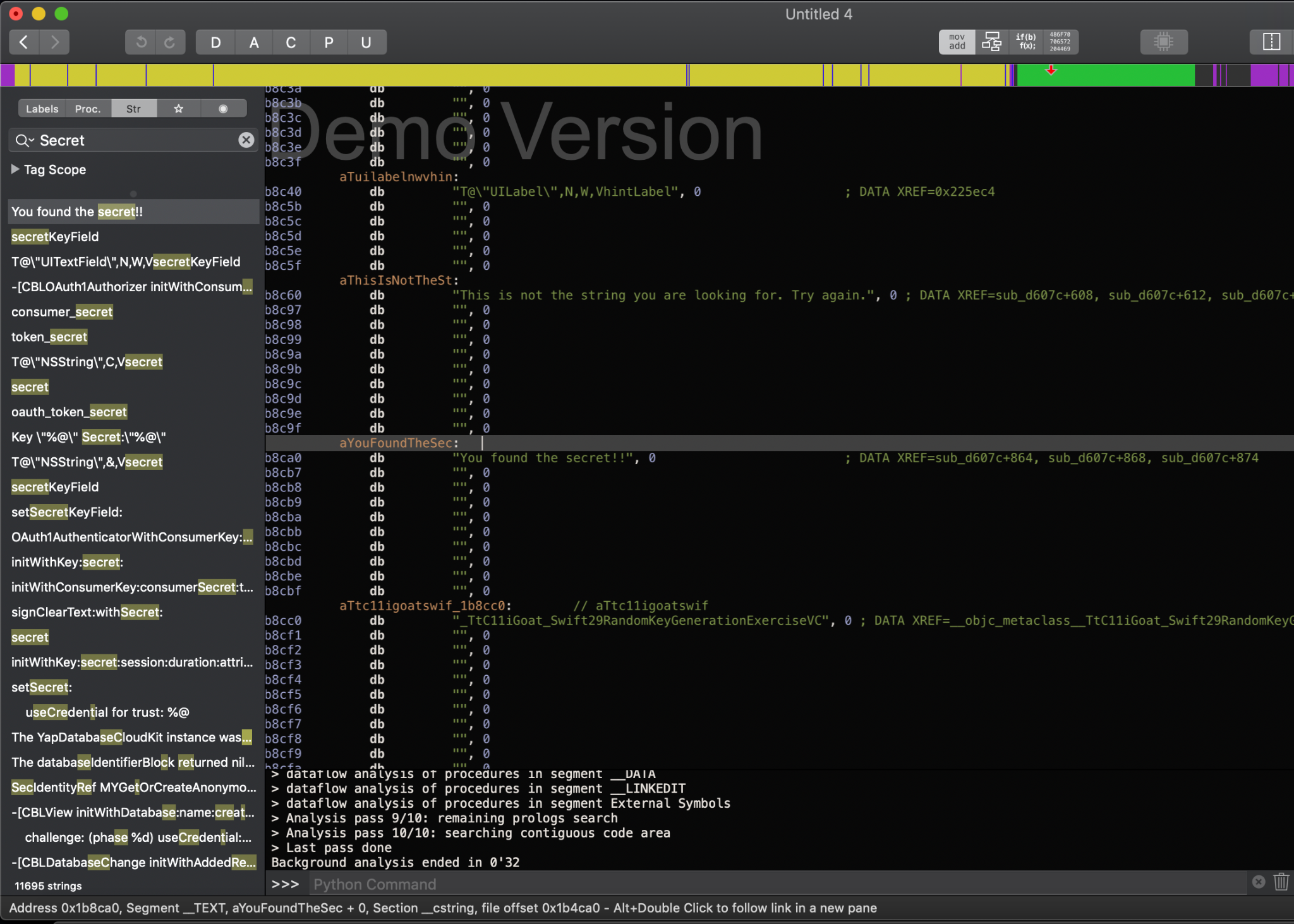Mark as Procedure with P button
The image size is (1294, 924).
329,42
